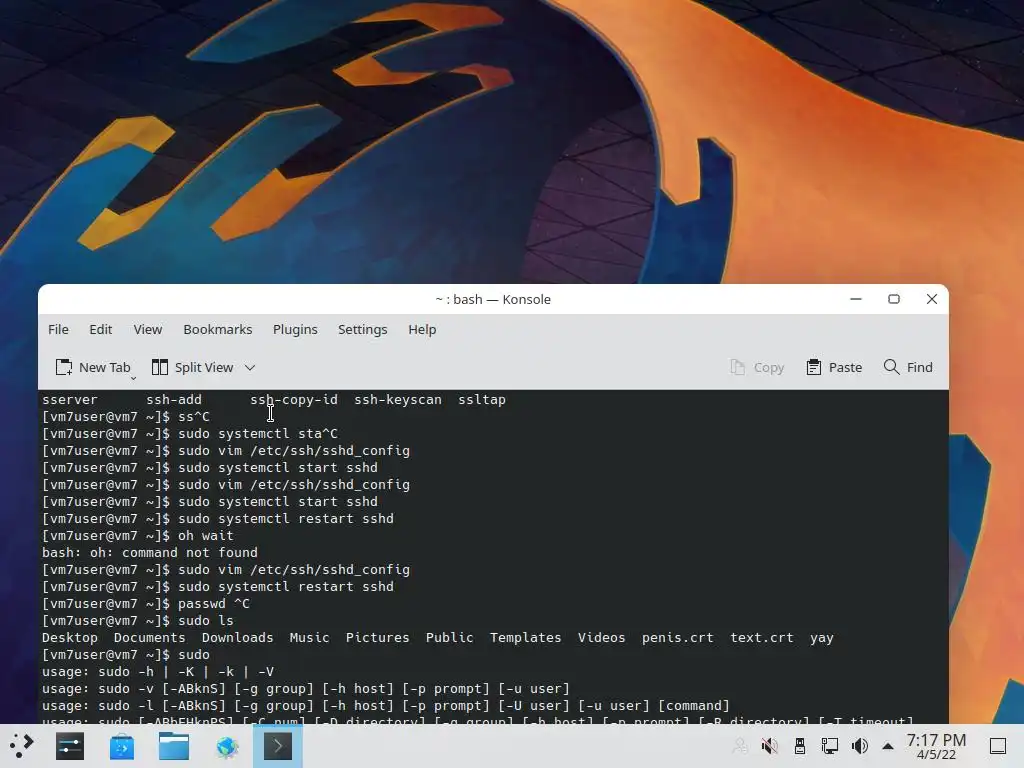Click the muted microphone tray icon
The image size is (1024, 768).
770,746
